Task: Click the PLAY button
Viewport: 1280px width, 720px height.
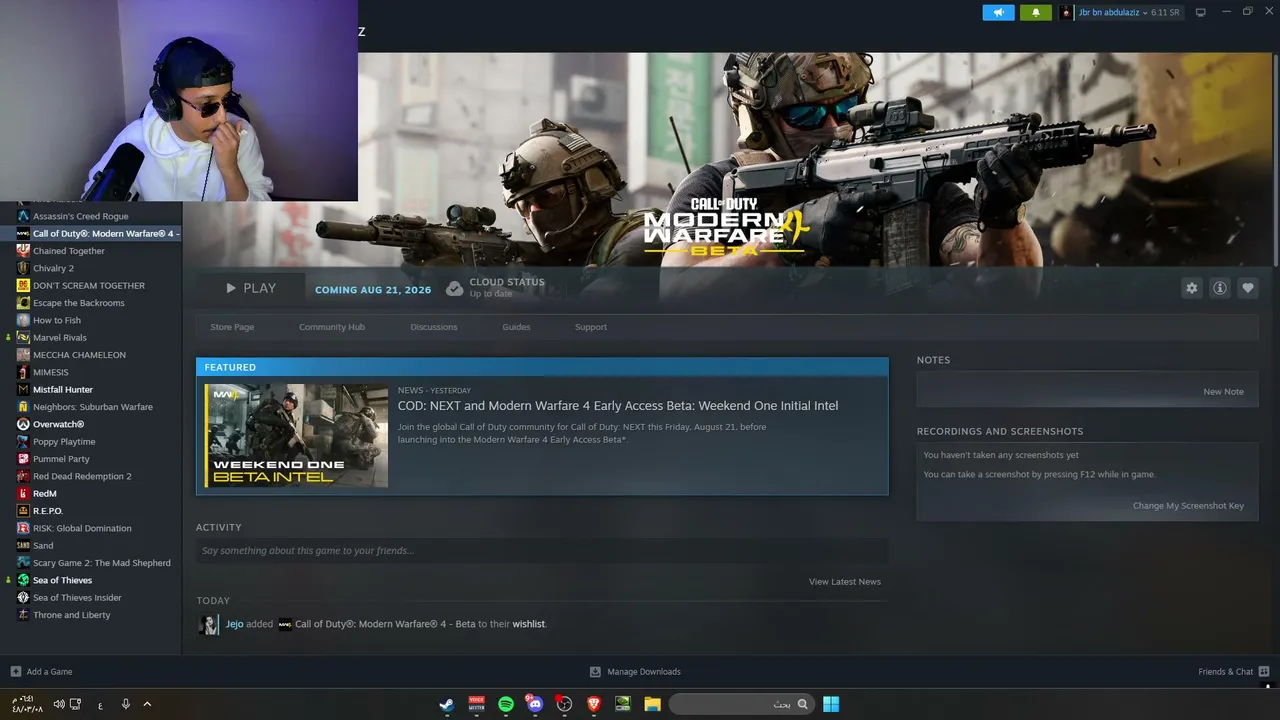Action: 250,288
